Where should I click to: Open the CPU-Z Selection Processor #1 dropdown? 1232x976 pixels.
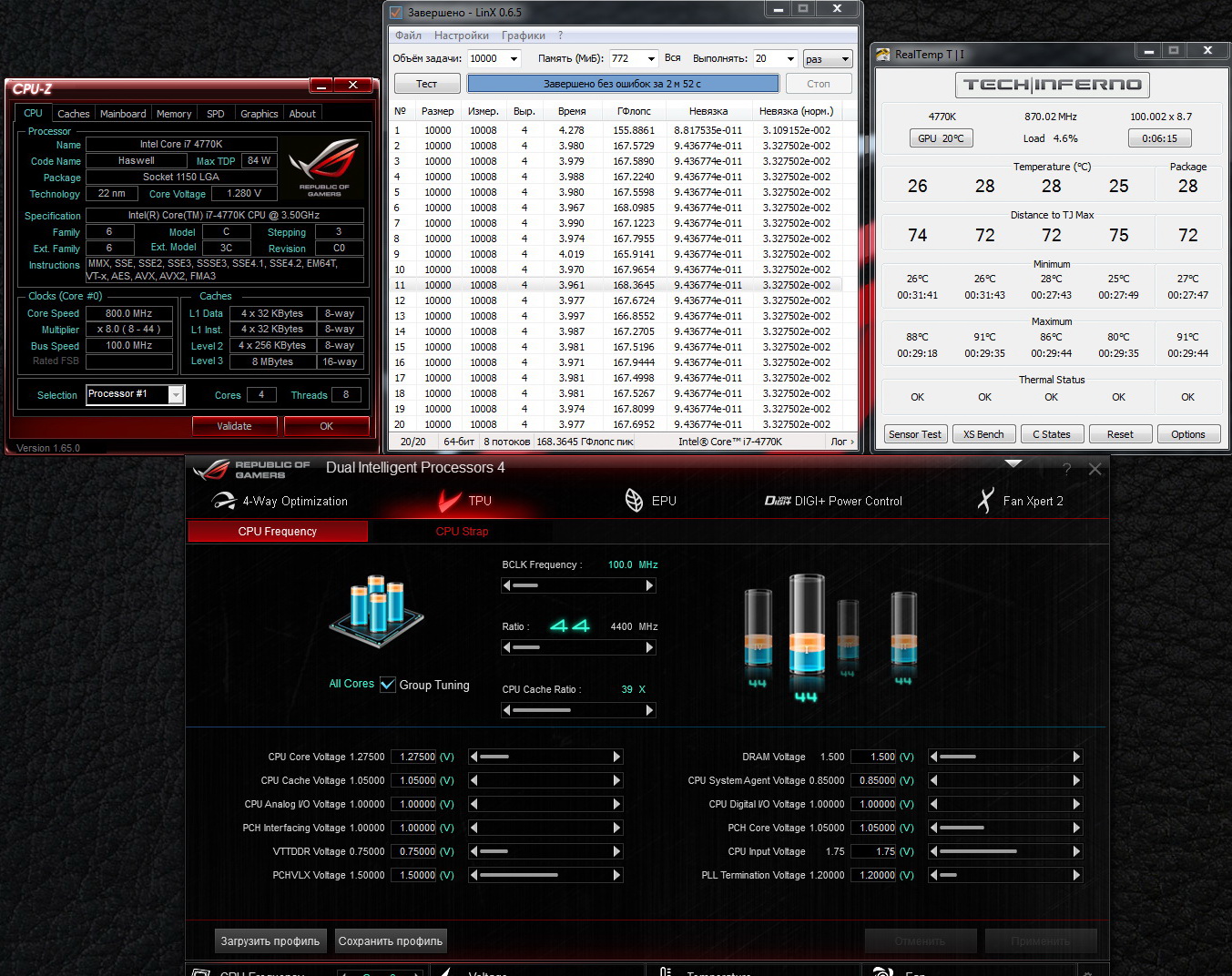pos(176,394)
